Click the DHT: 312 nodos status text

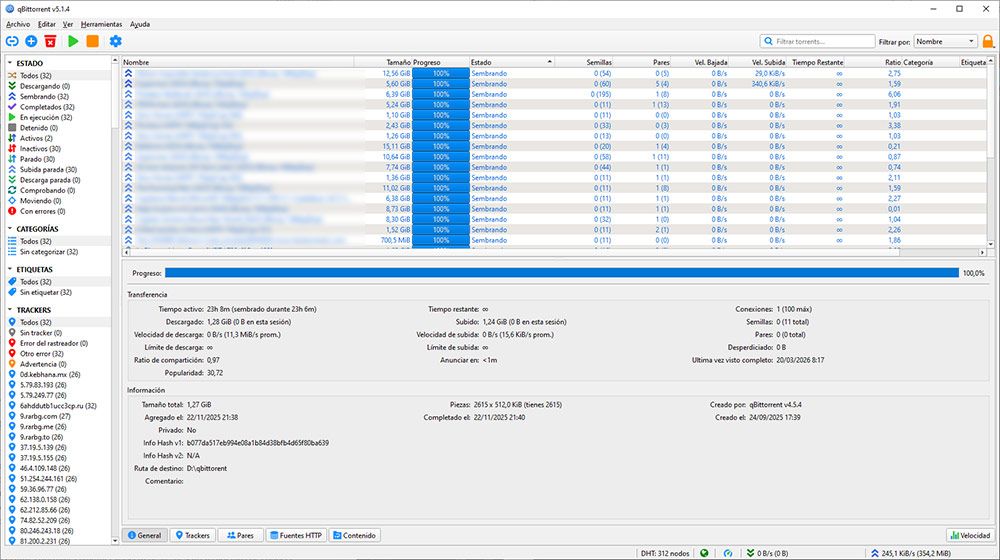pos(665,553)
